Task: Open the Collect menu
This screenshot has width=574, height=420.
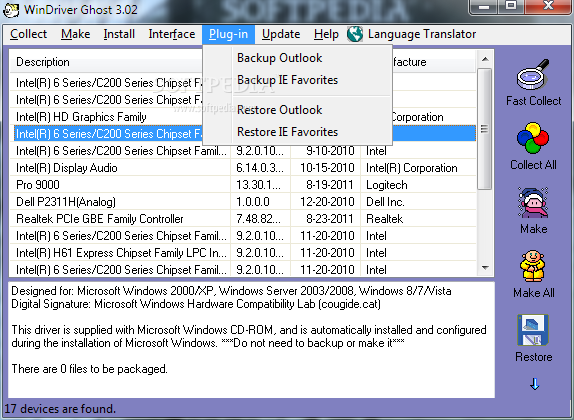Action: [28, 34]
